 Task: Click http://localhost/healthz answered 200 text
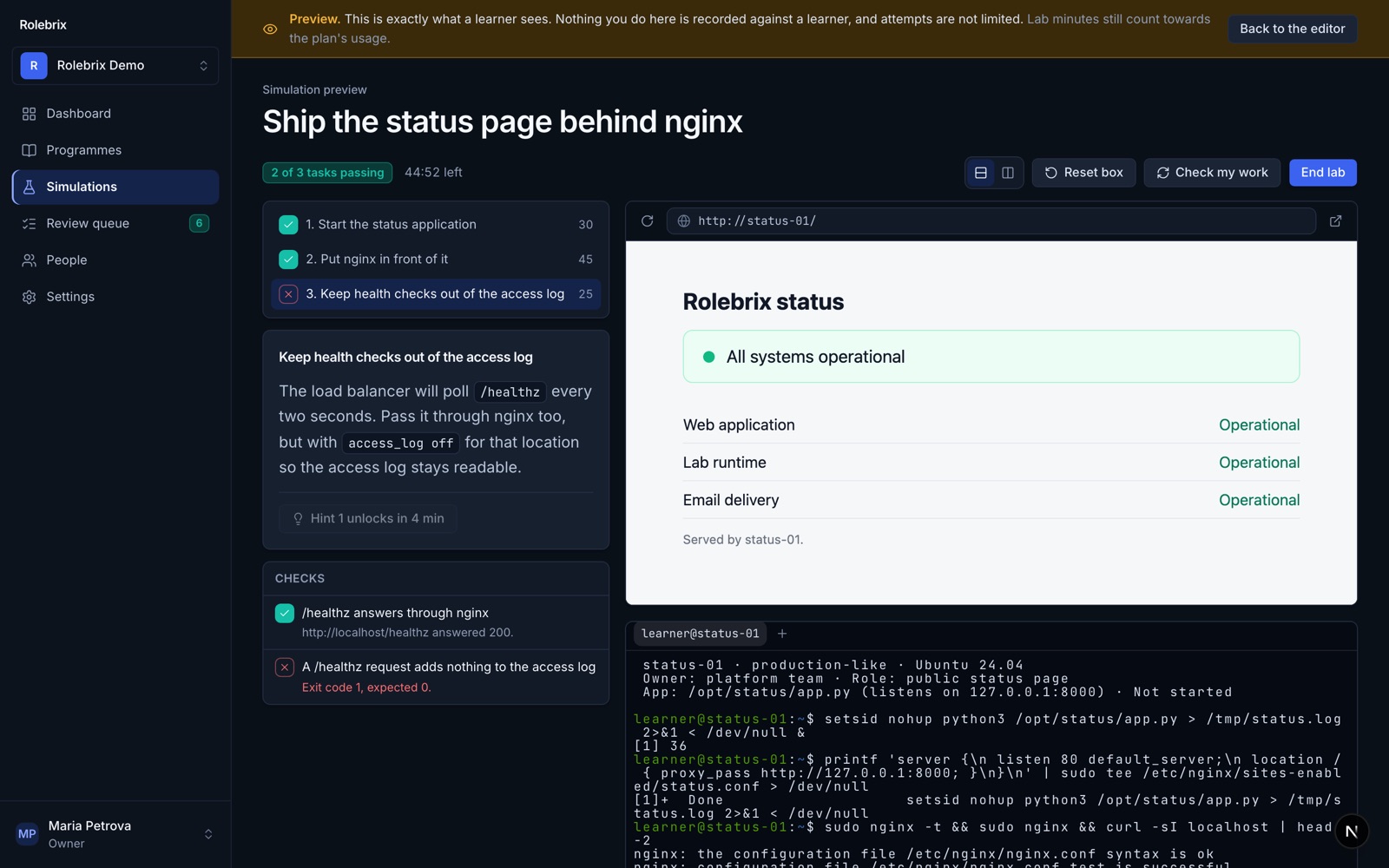[x=407, y=633]
